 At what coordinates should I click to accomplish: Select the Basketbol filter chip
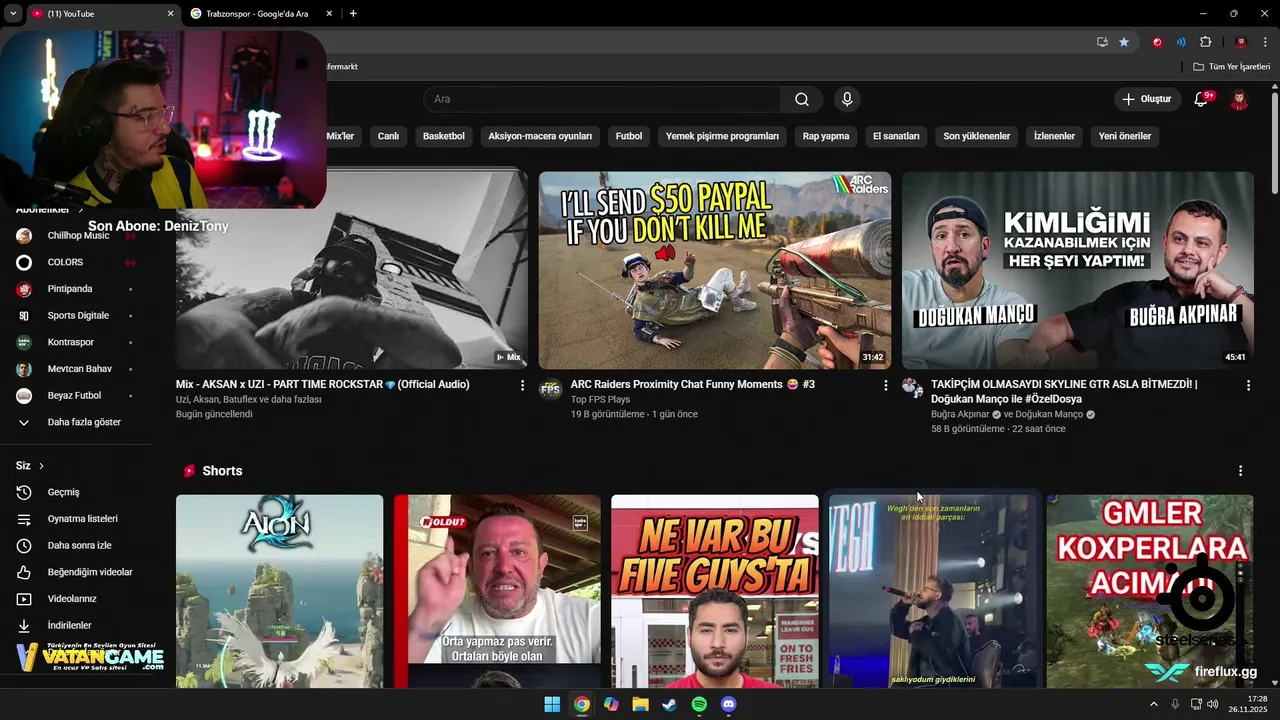pos(444,136)
